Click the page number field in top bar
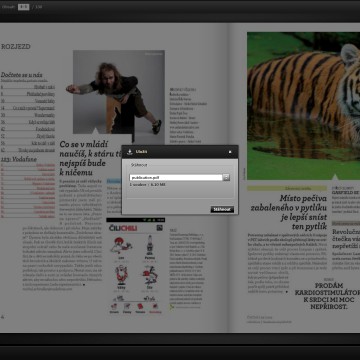The width and height of the screenshot is (360, 360). pyautogui.click(x=23, y=7)
